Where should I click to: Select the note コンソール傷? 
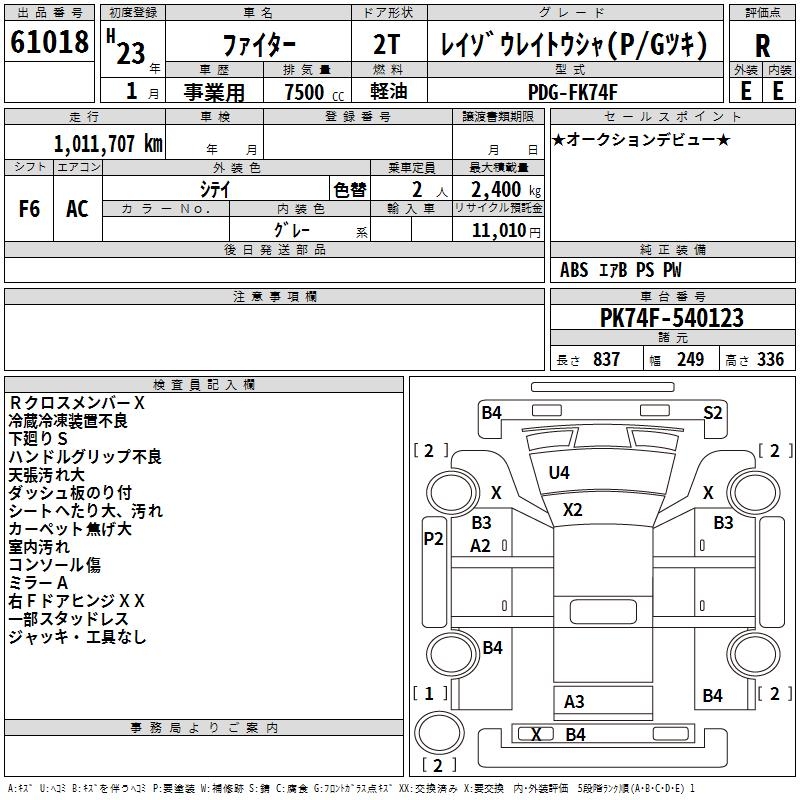click(55, 565)
